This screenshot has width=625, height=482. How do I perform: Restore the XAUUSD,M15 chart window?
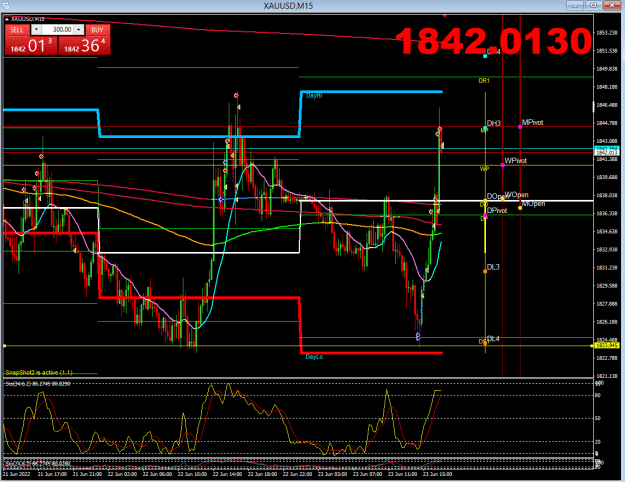[x=594, y=5]
